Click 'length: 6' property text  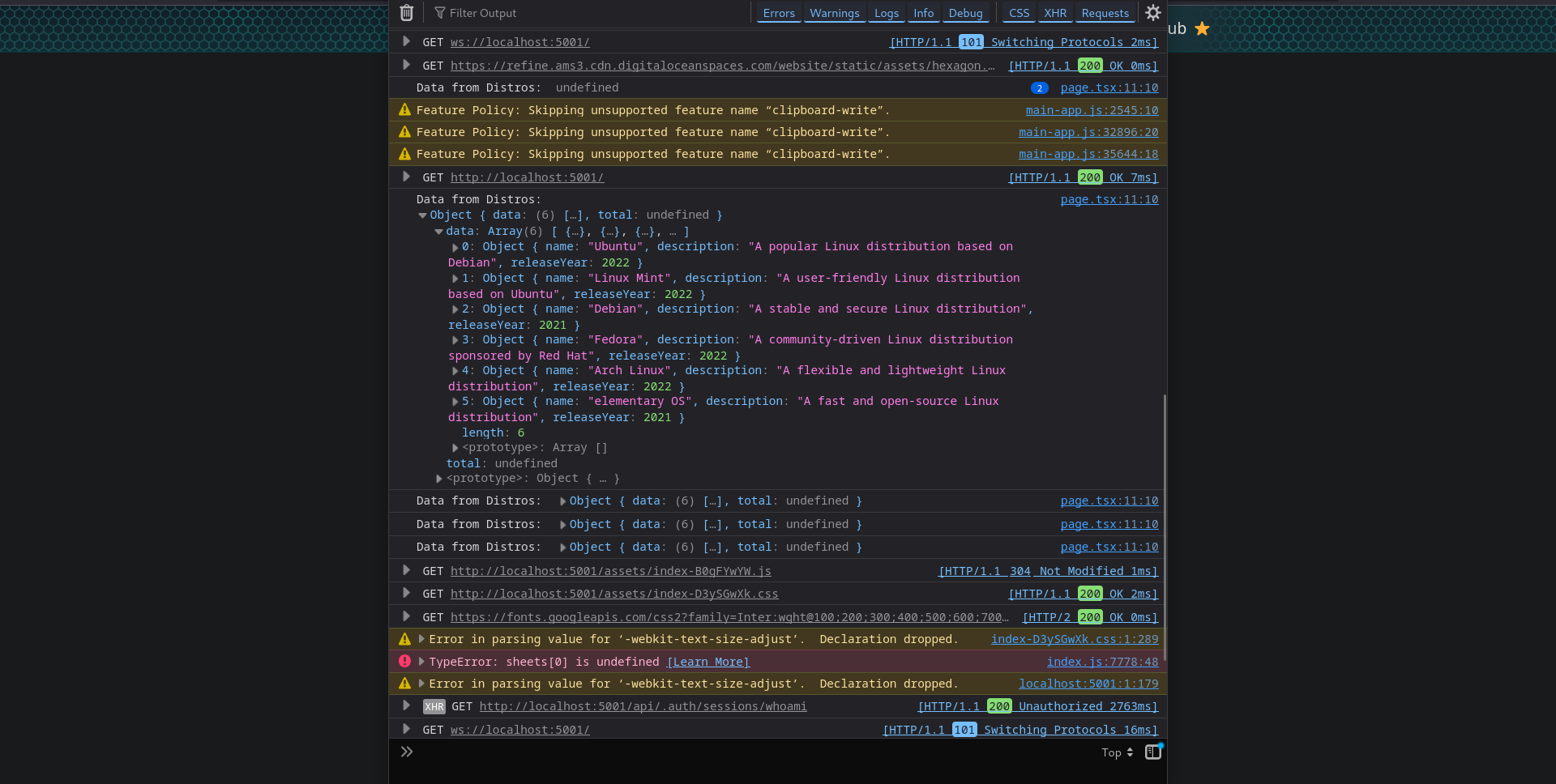click(x=493, y=432)
